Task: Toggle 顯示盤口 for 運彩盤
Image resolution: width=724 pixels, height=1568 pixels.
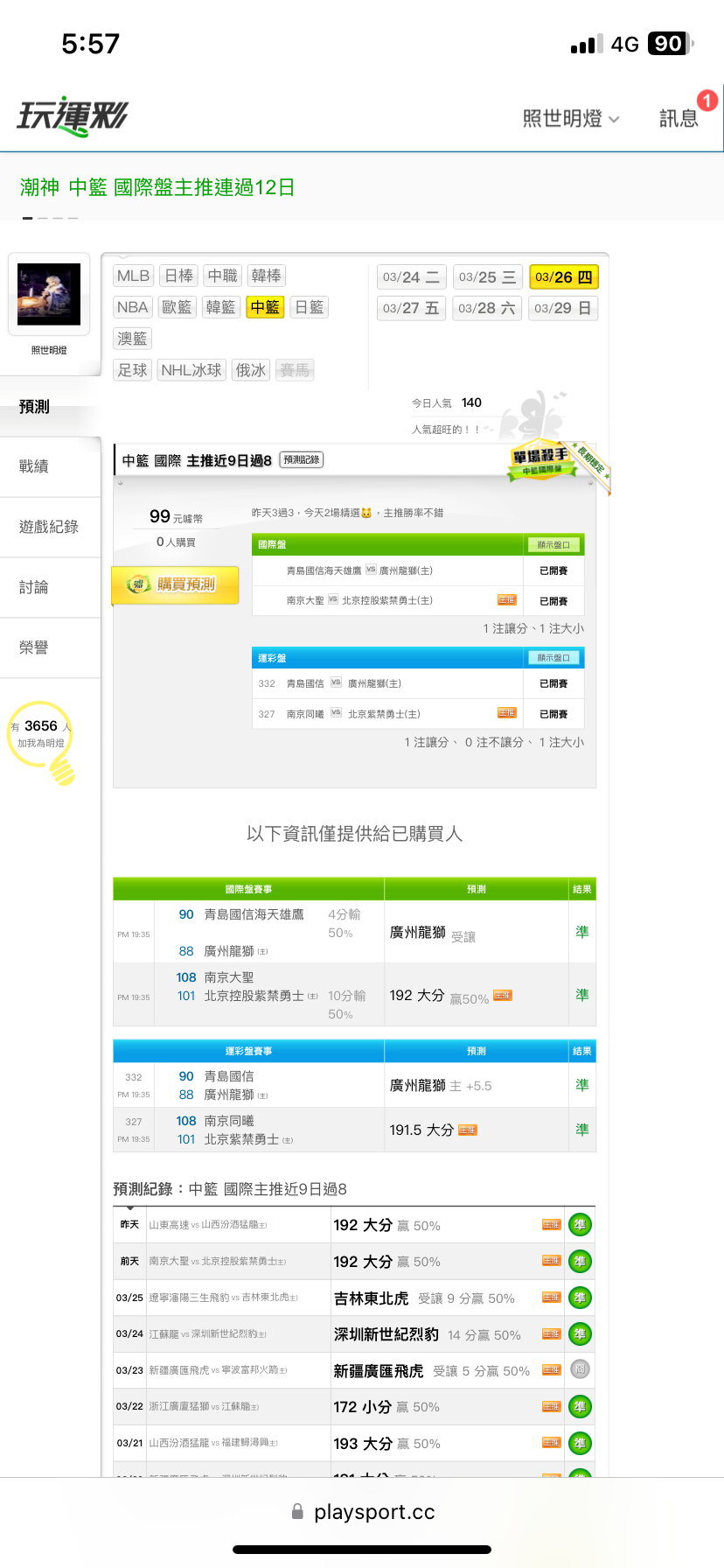Action: 553,658
